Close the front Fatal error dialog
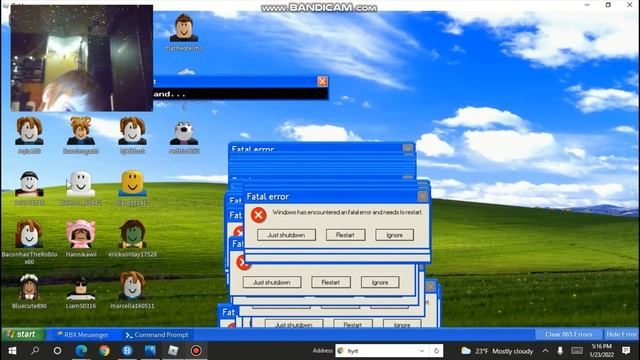Viewport: 640px width, 360px height. (423, 197)
